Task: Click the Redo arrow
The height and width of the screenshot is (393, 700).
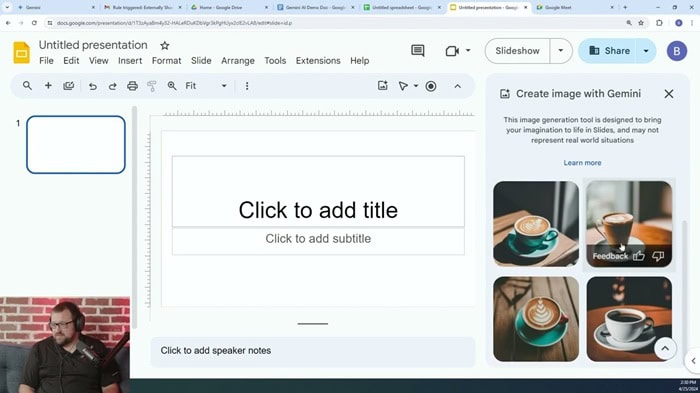Action: (x=112, y=86)
